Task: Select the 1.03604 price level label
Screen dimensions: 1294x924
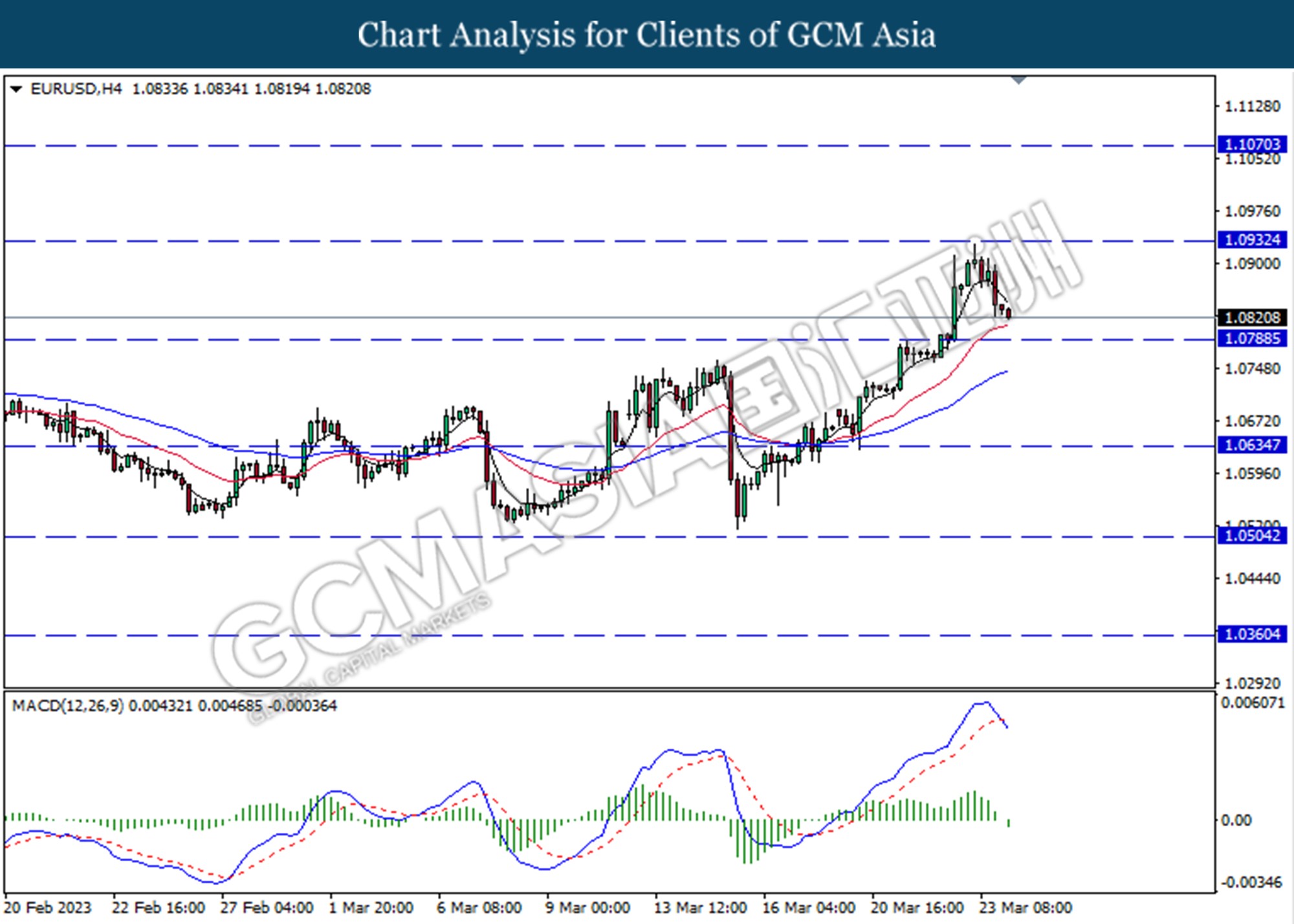Action: pos(1253,634)
